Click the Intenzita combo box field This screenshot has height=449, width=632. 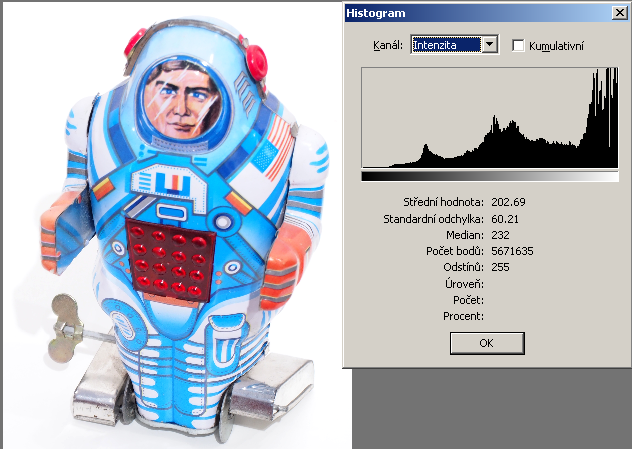point(446,45)
